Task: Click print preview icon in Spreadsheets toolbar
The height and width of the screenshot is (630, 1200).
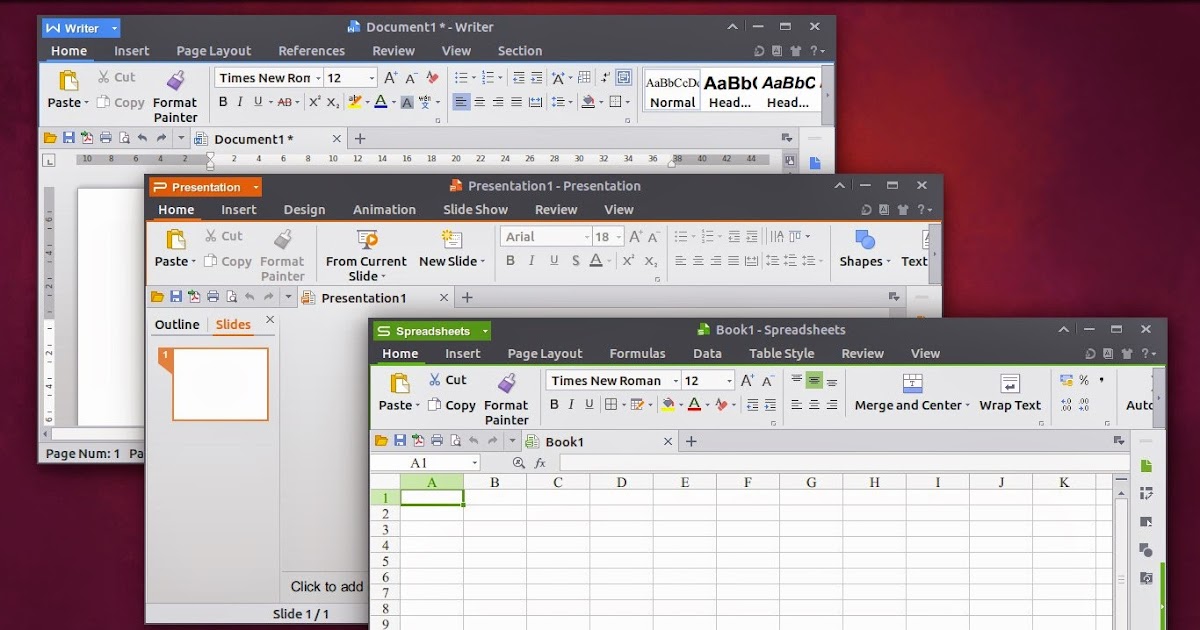Action: click(456, 441)
